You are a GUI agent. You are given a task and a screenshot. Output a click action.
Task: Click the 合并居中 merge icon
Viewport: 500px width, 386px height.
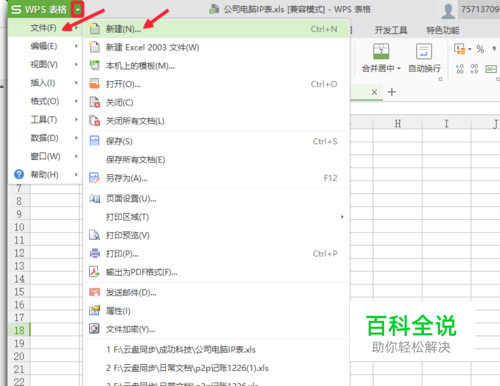[381, 51]
